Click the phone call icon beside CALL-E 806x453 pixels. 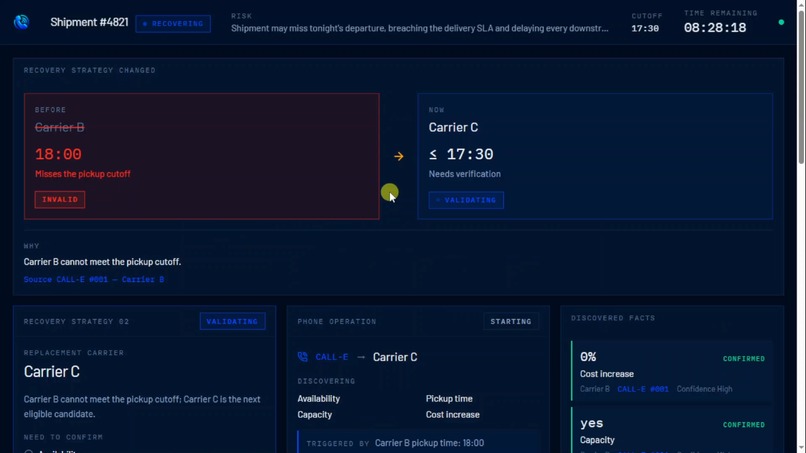(303, 356)
